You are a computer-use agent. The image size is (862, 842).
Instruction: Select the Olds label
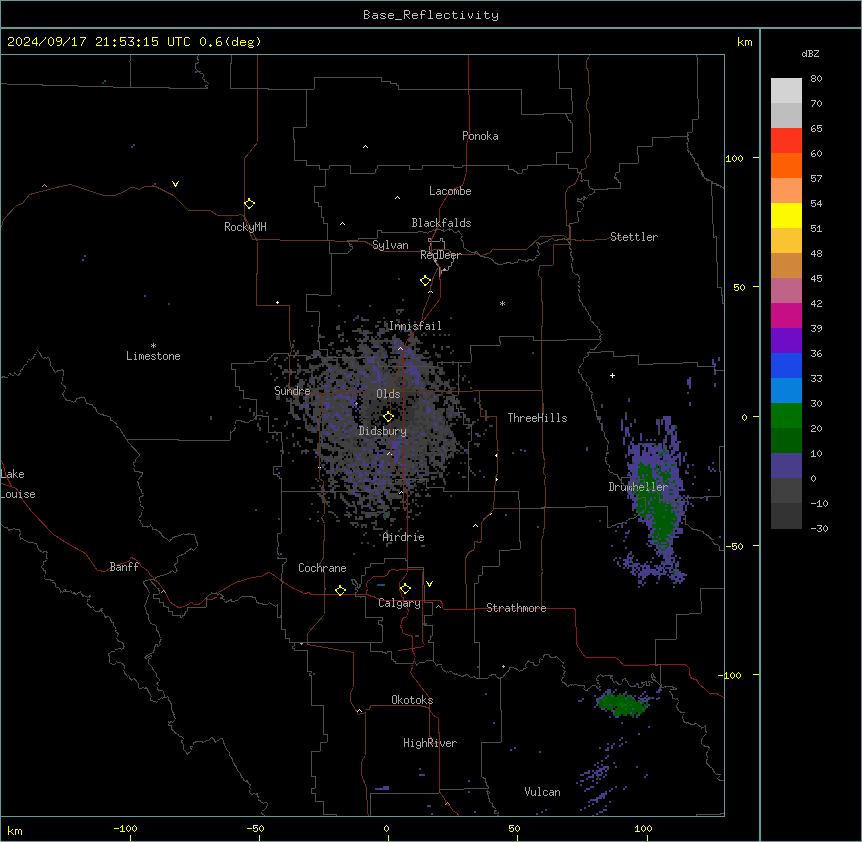coord(388,394)
